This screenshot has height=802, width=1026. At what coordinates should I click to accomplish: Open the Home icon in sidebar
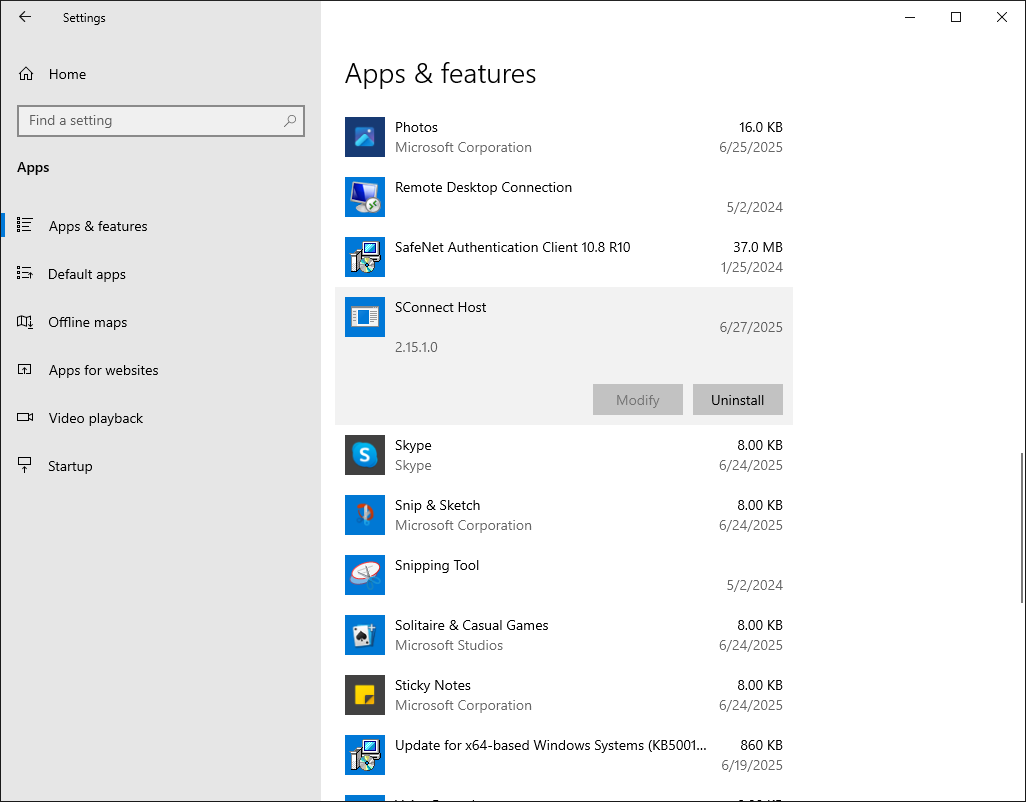pyautogui.click(x=26, y=74)
